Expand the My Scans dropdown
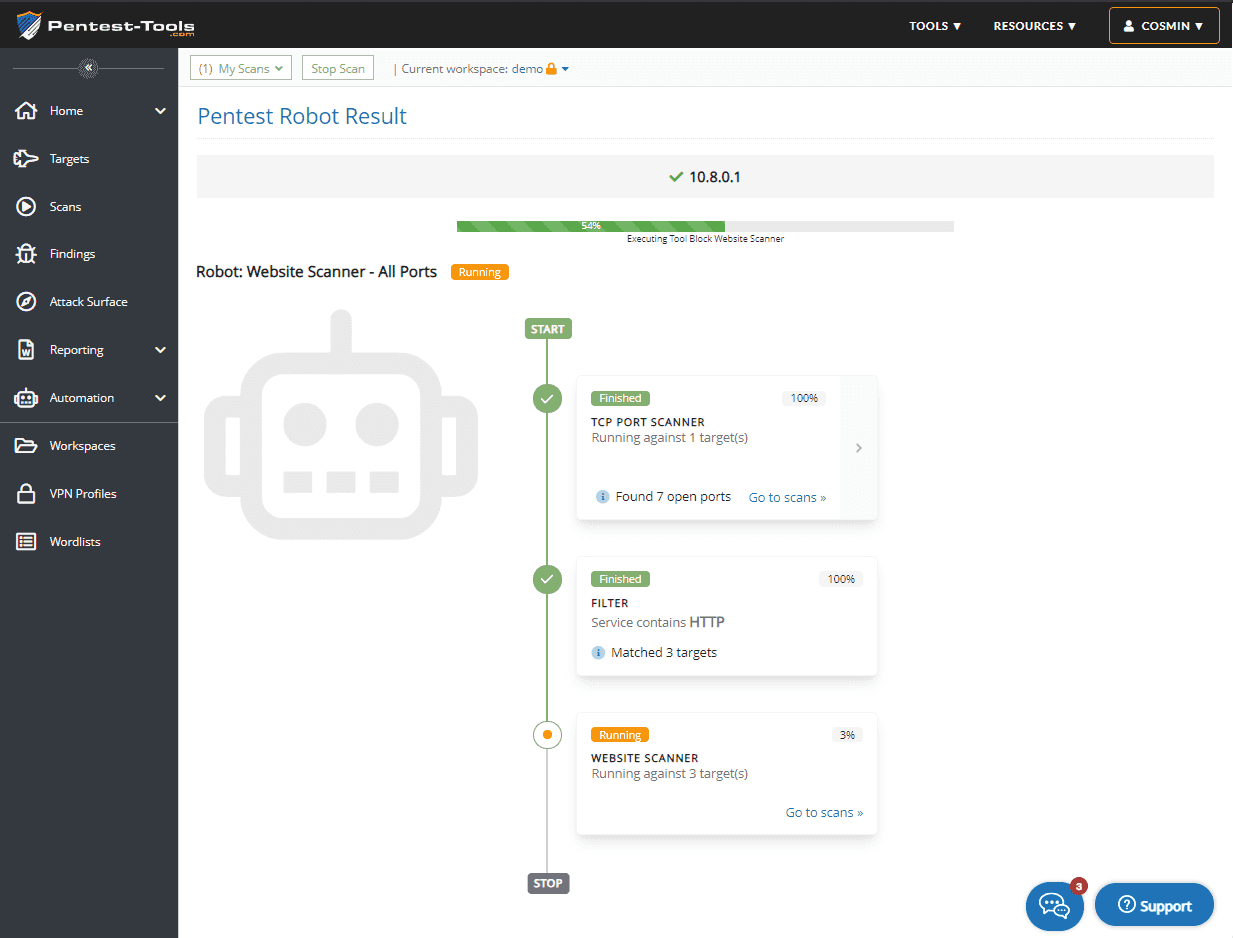 click(x=240, y=68)
